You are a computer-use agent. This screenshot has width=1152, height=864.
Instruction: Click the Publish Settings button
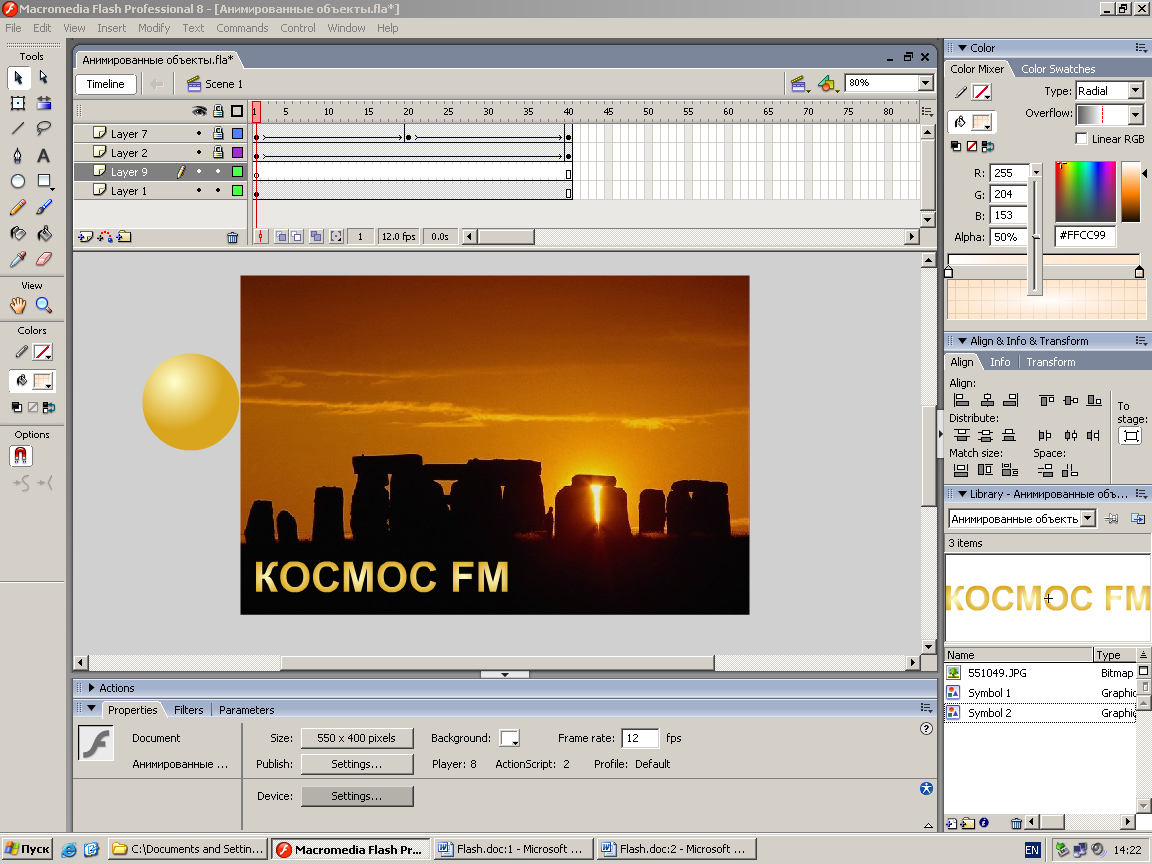click(357, 764)
